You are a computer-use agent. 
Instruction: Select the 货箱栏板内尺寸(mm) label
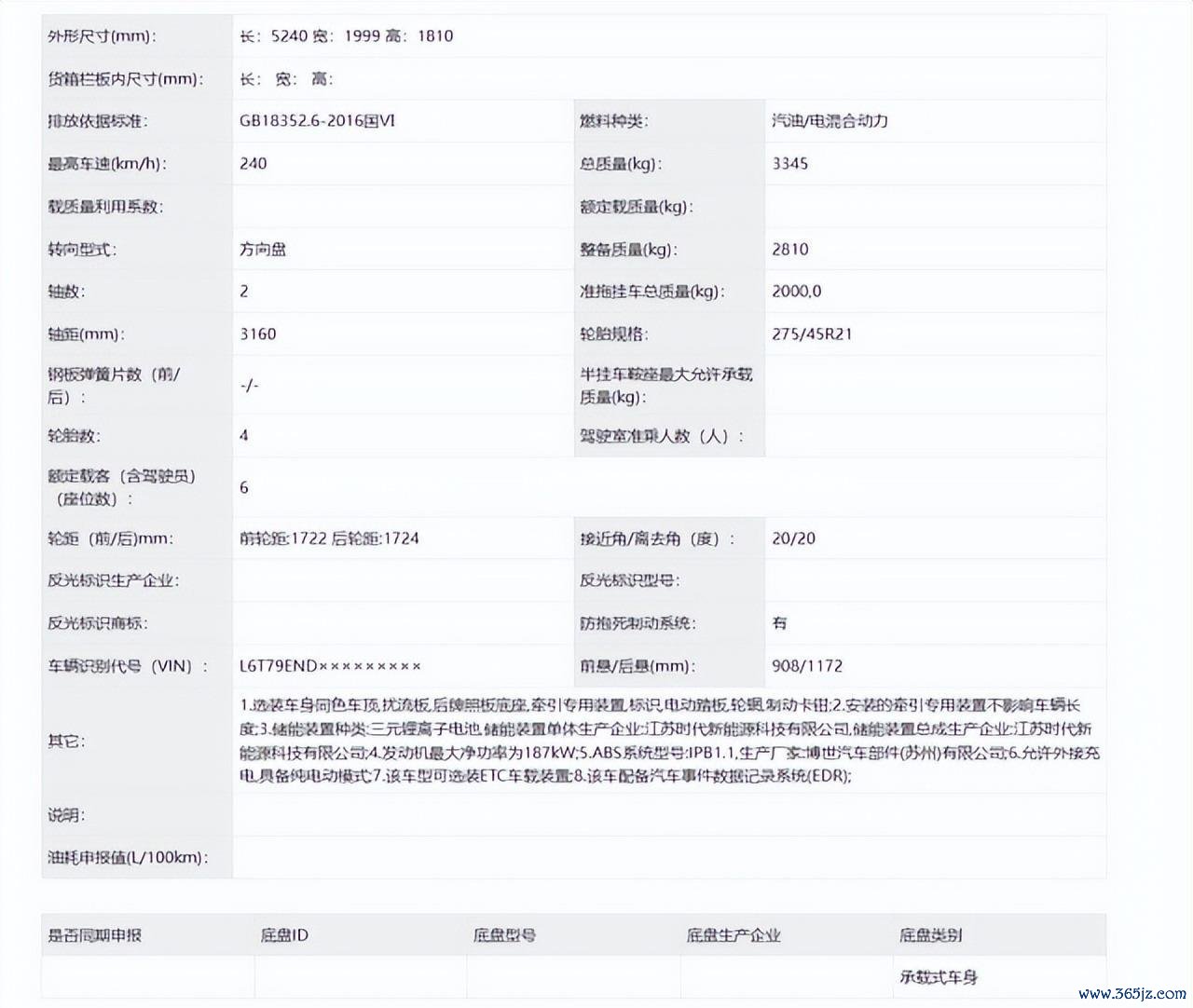pyautogui.click(x=126, y=79)
